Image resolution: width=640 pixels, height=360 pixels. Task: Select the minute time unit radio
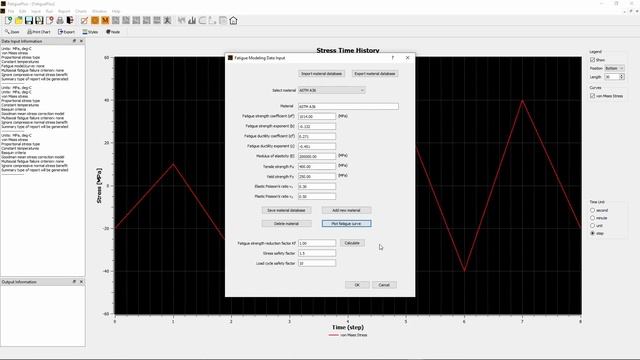(x=592, y=218)
